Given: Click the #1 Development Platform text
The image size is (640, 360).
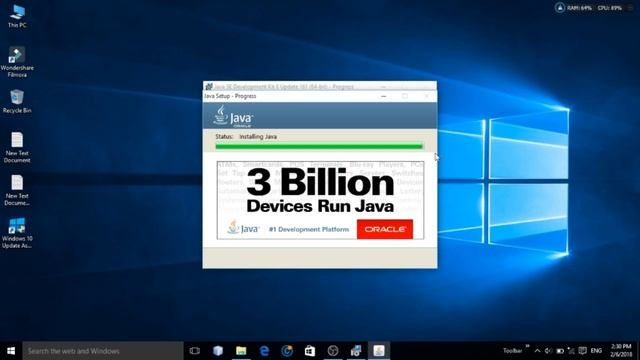Looking at the screenshot, I should click(x=309, y=229).
